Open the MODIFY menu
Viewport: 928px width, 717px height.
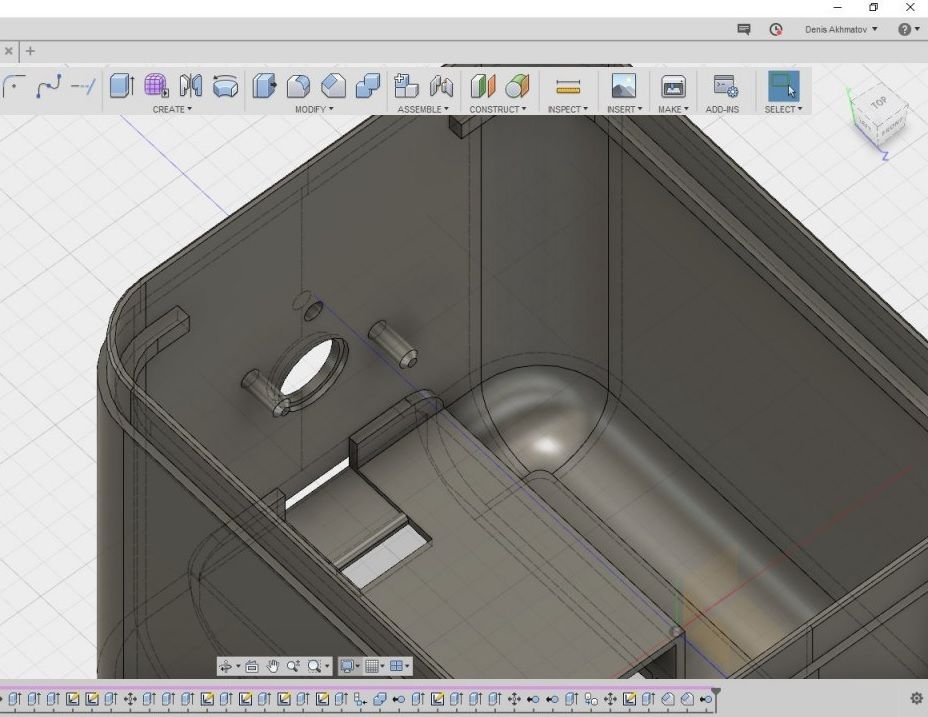click(x=314, y=109)
